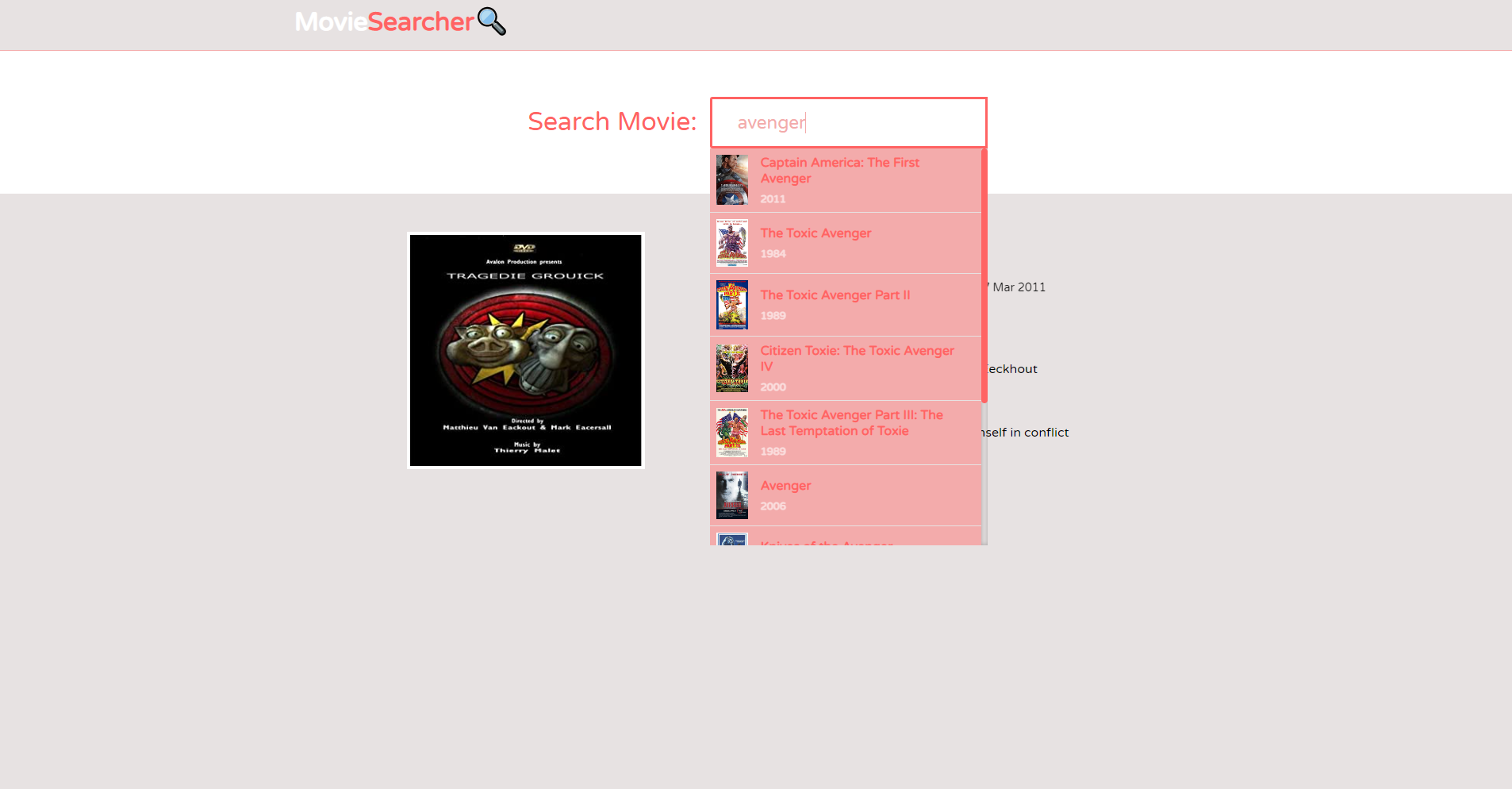Click Toxic Avenger Part II poster thumbnail
The height and width of the screenshot is (789, 1512).
point(732,305)
